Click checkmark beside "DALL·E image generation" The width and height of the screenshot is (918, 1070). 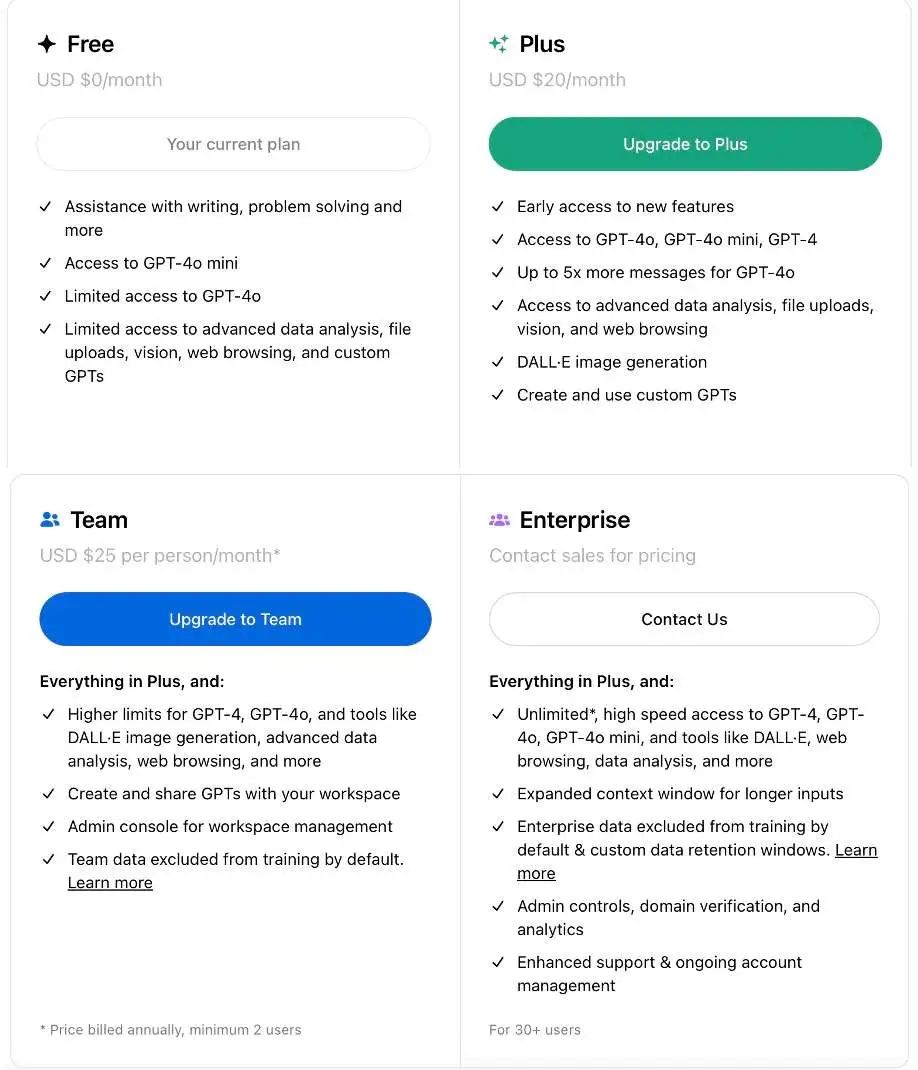point(497,362)
